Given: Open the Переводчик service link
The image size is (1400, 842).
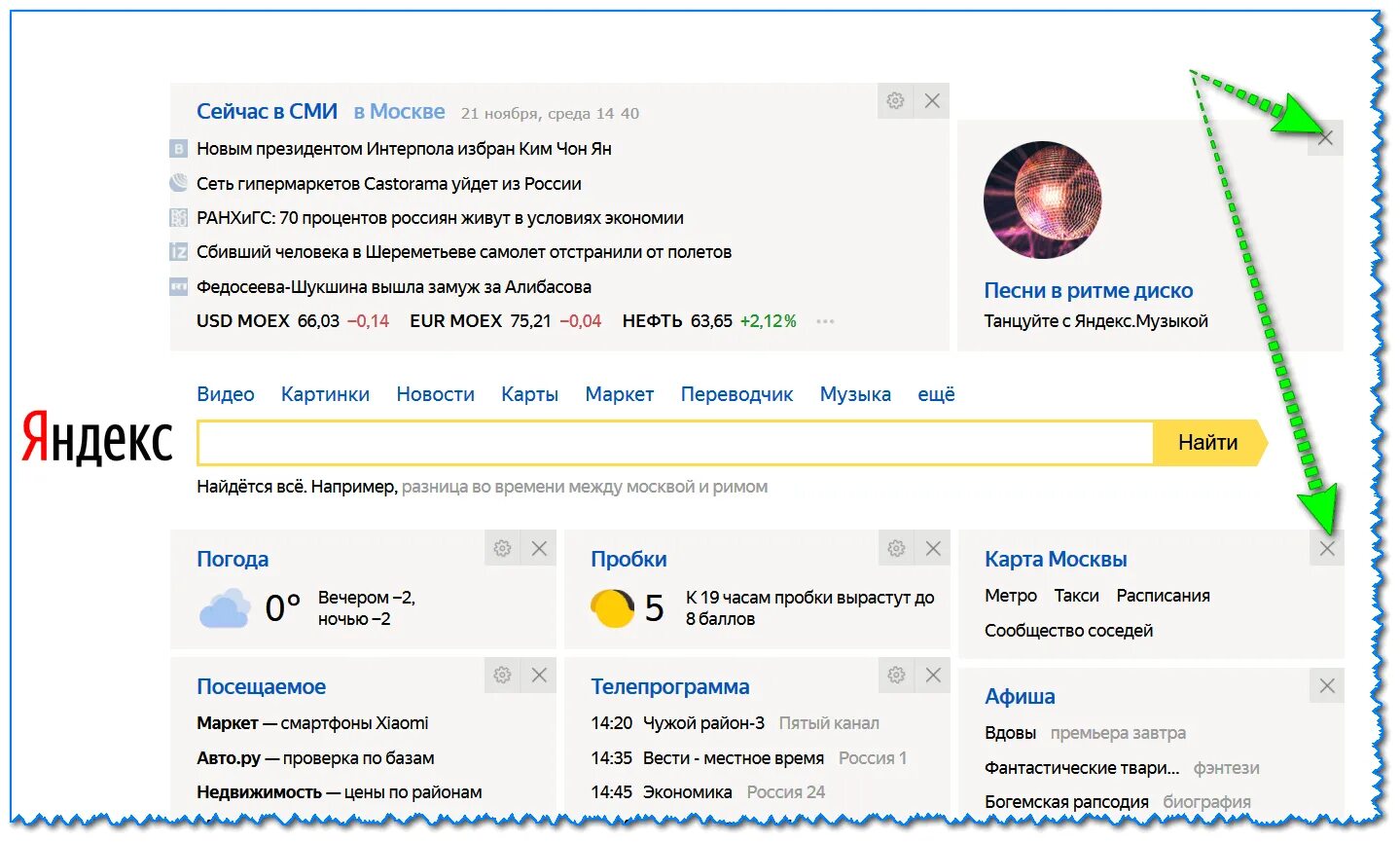Looking at the screenshot, I should (x=736, y=394).
